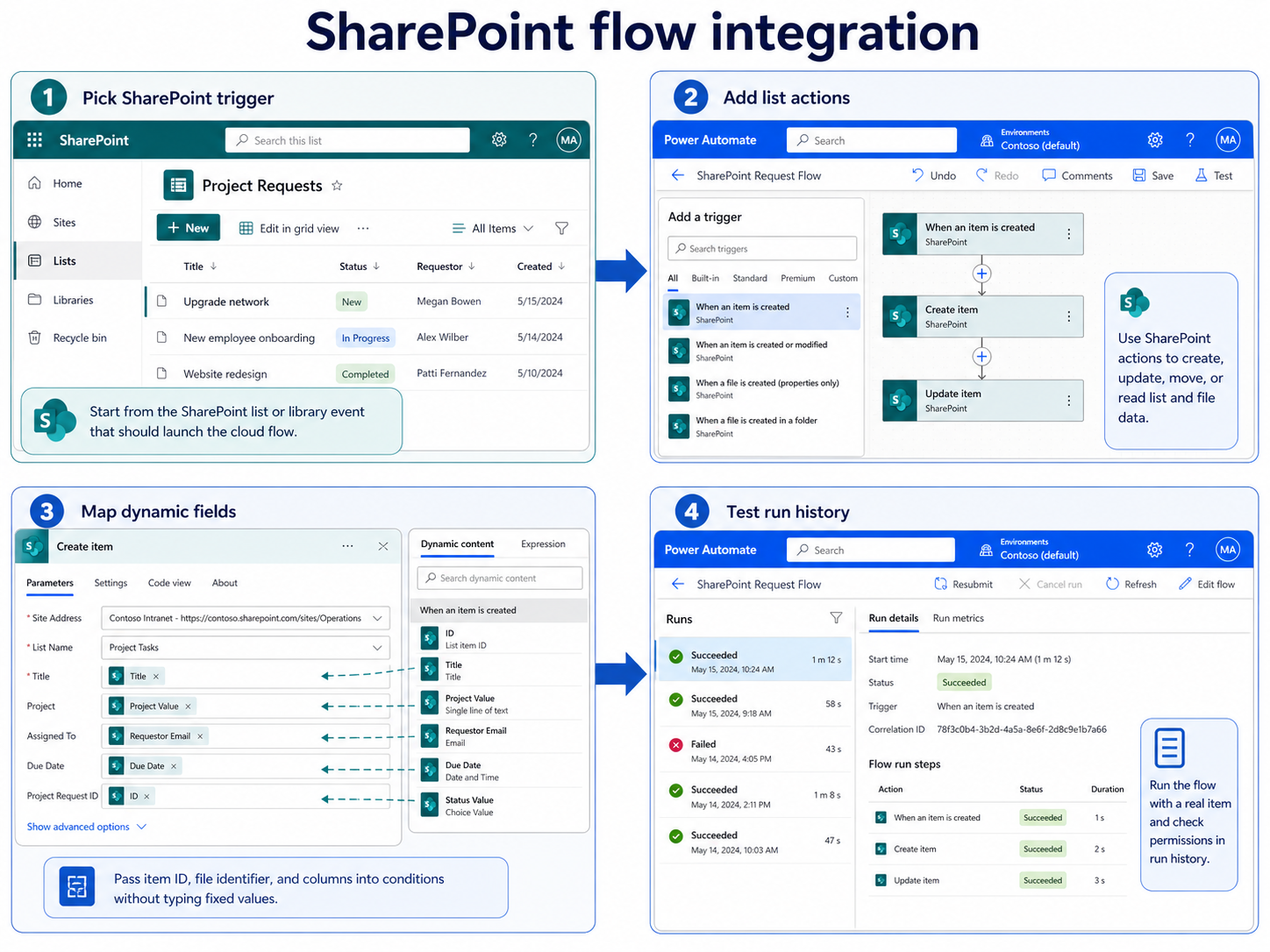Image resolution: width=1270 pixels, height=952 pixels.
Task: Insert the Project Value dynamic content item
Action: tap(500, 704)
